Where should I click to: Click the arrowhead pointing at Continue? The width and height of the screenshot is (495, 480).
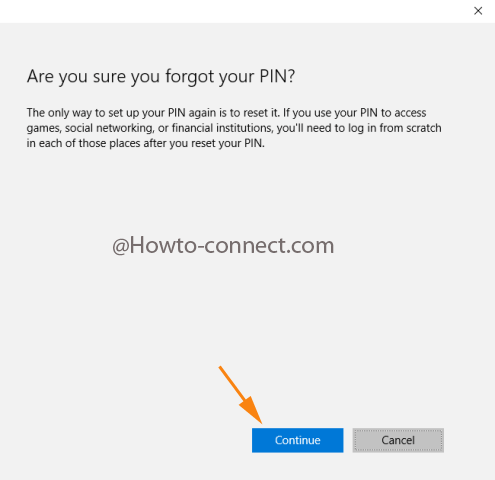tap(252, 411)
